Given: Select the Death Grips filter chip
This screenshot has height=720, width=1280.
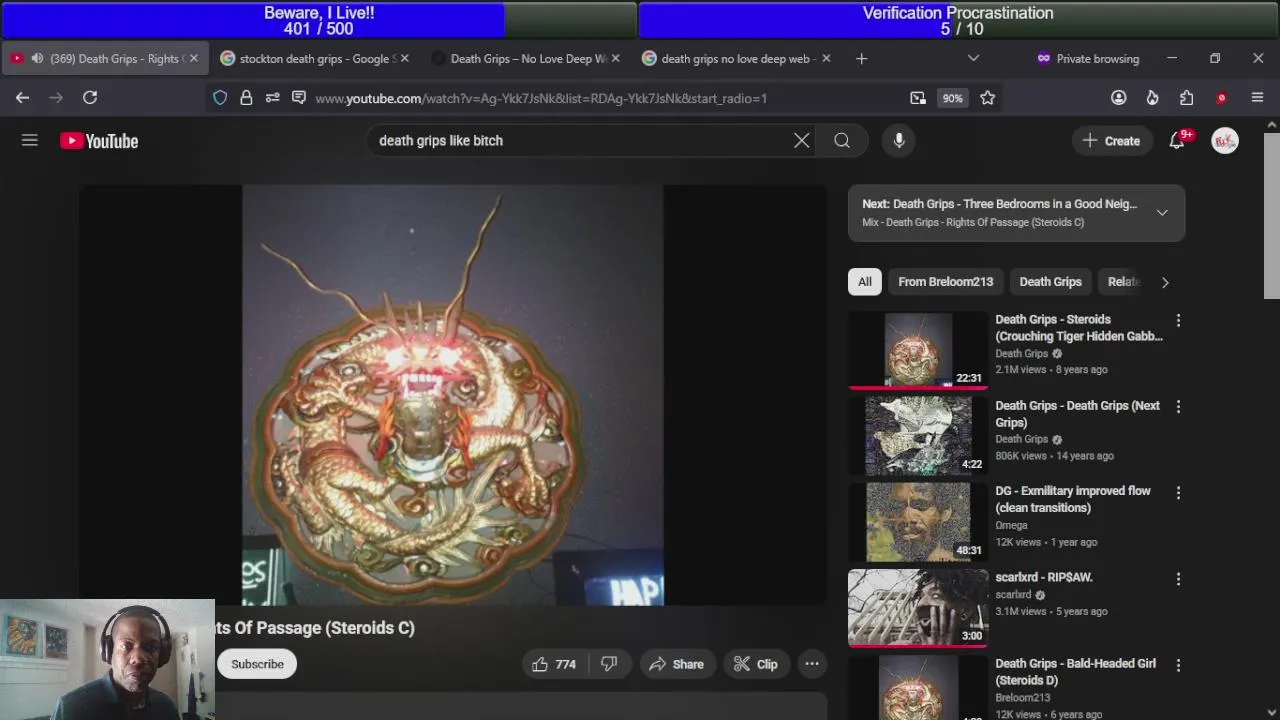Looking at the screenshot, I should (x=1050, y=282).
